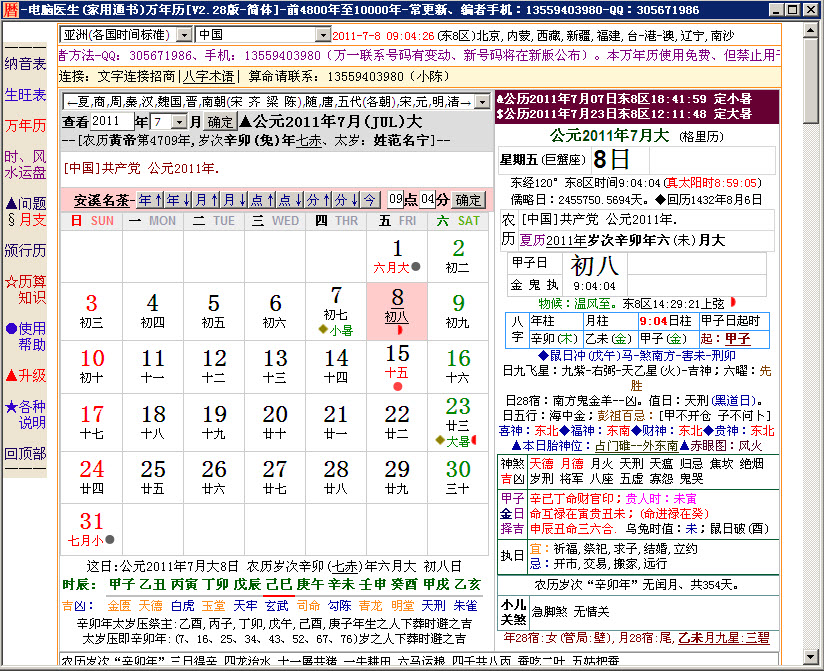The image size is (824, 671).
Task: Expand the 中国 country dropdown
Action: (322, 35)
